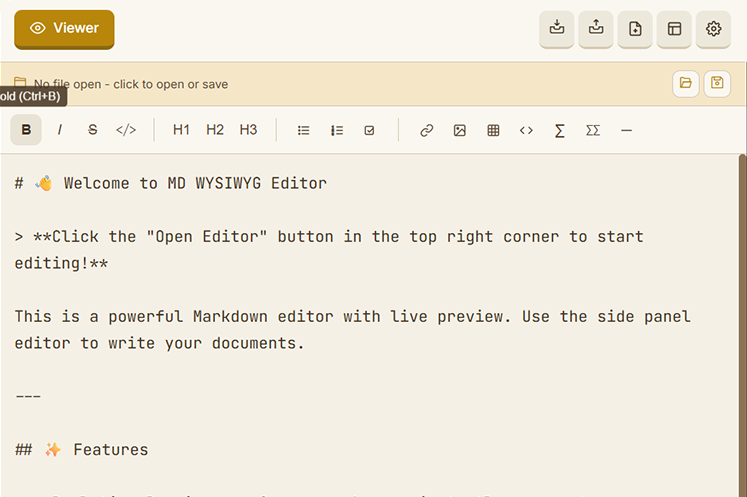Insert inline code
747x497 pixels.
(126, 130)
